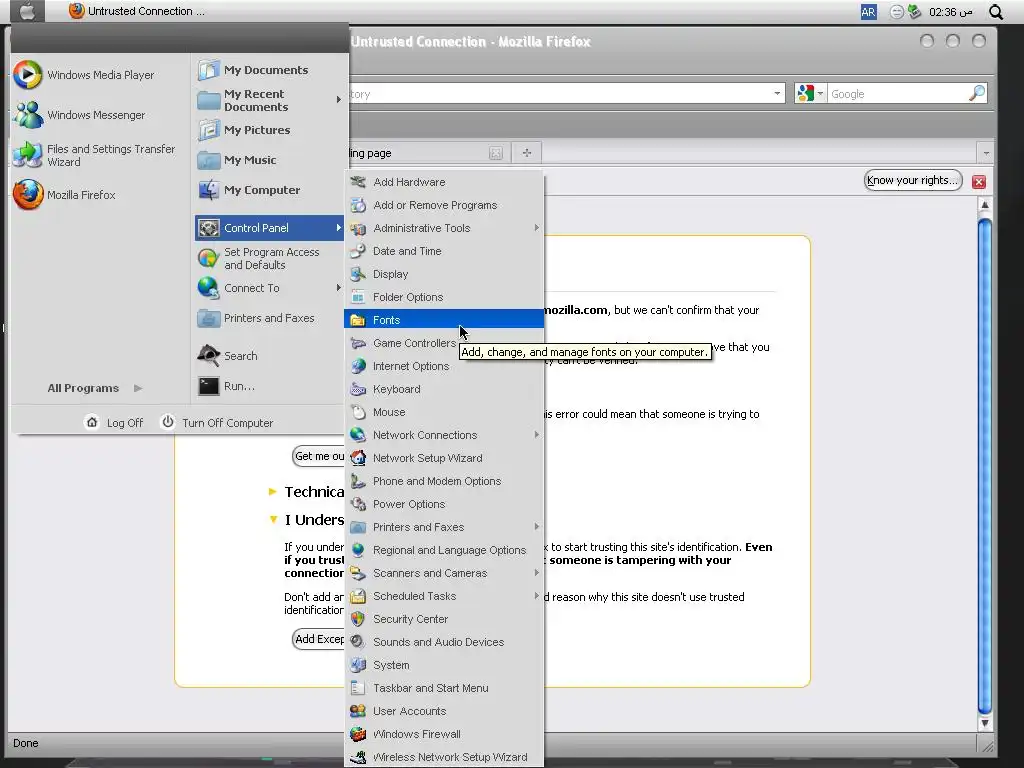1024x768 pixels.
Task: Expand Scheduled Tasks submenu
Action: (x=537, y=596)
